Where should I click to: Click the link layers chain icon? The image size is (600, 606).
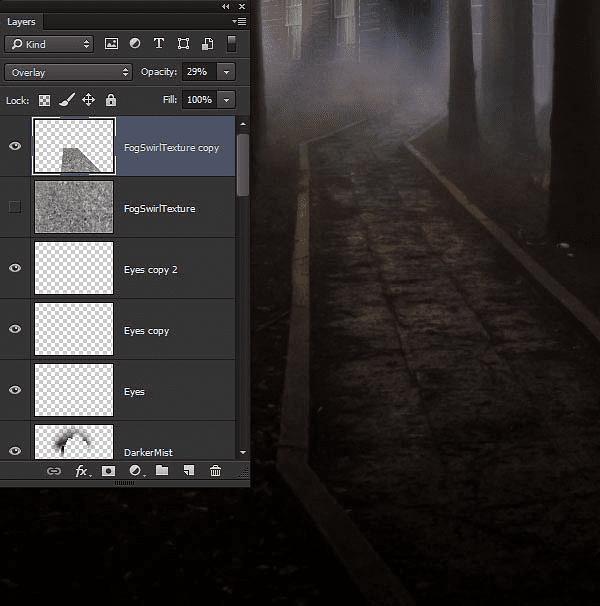[x=54, y=471]
